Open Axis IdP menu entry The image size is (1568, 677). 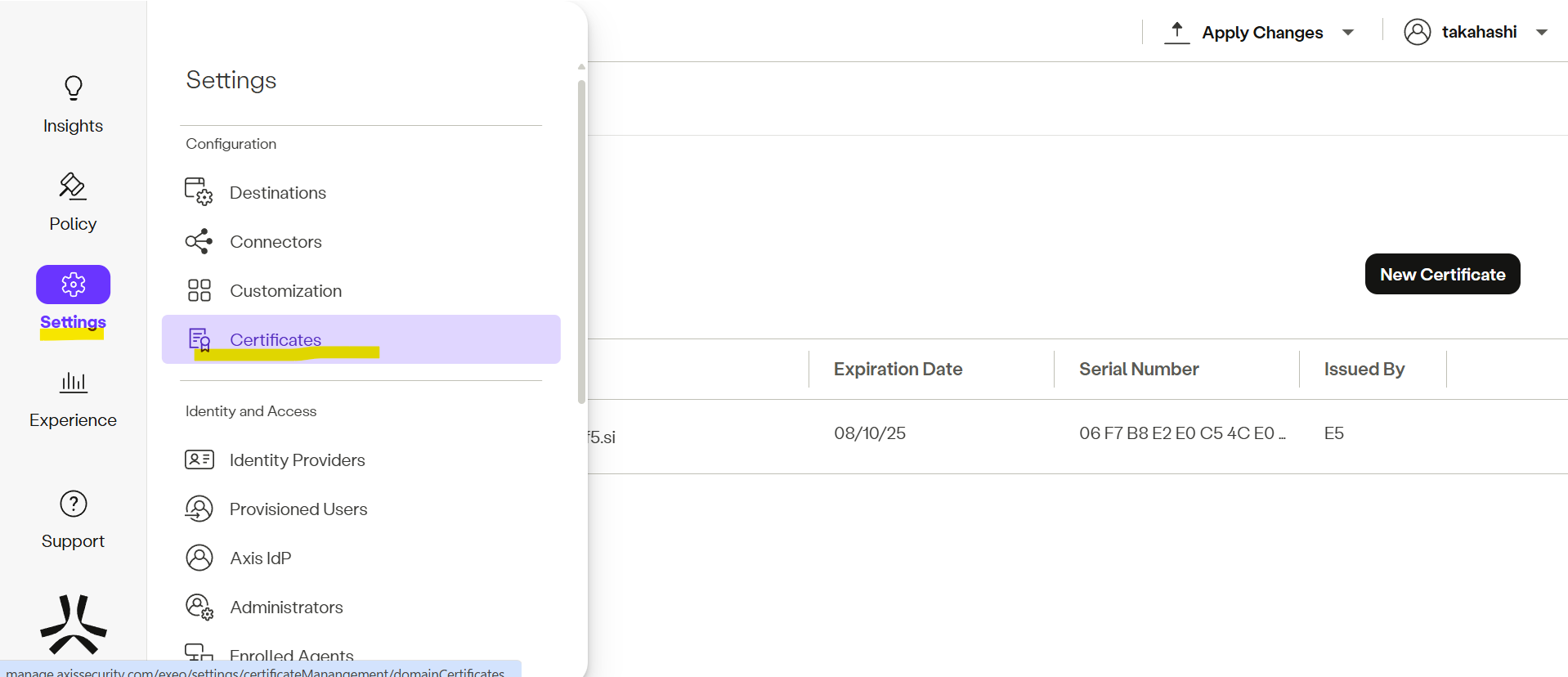260,558
